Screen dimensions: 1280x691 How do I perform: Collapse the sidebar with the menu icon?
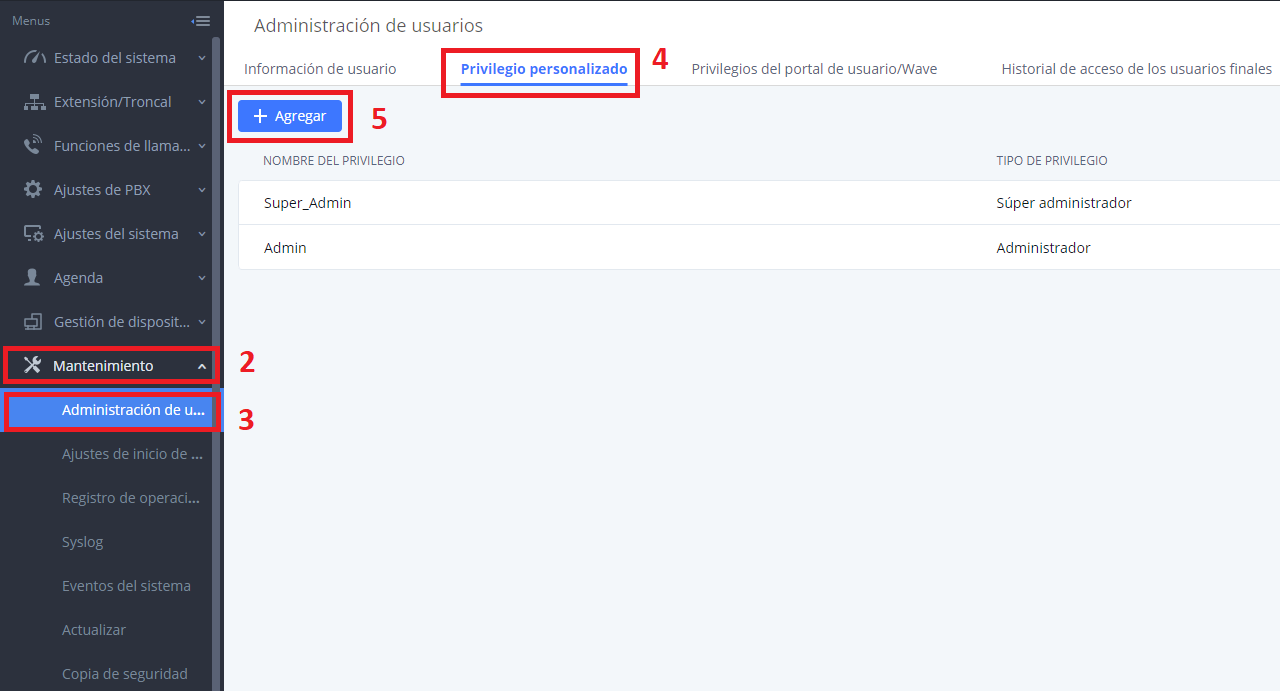pyautogui.click(x=201, y=19)
